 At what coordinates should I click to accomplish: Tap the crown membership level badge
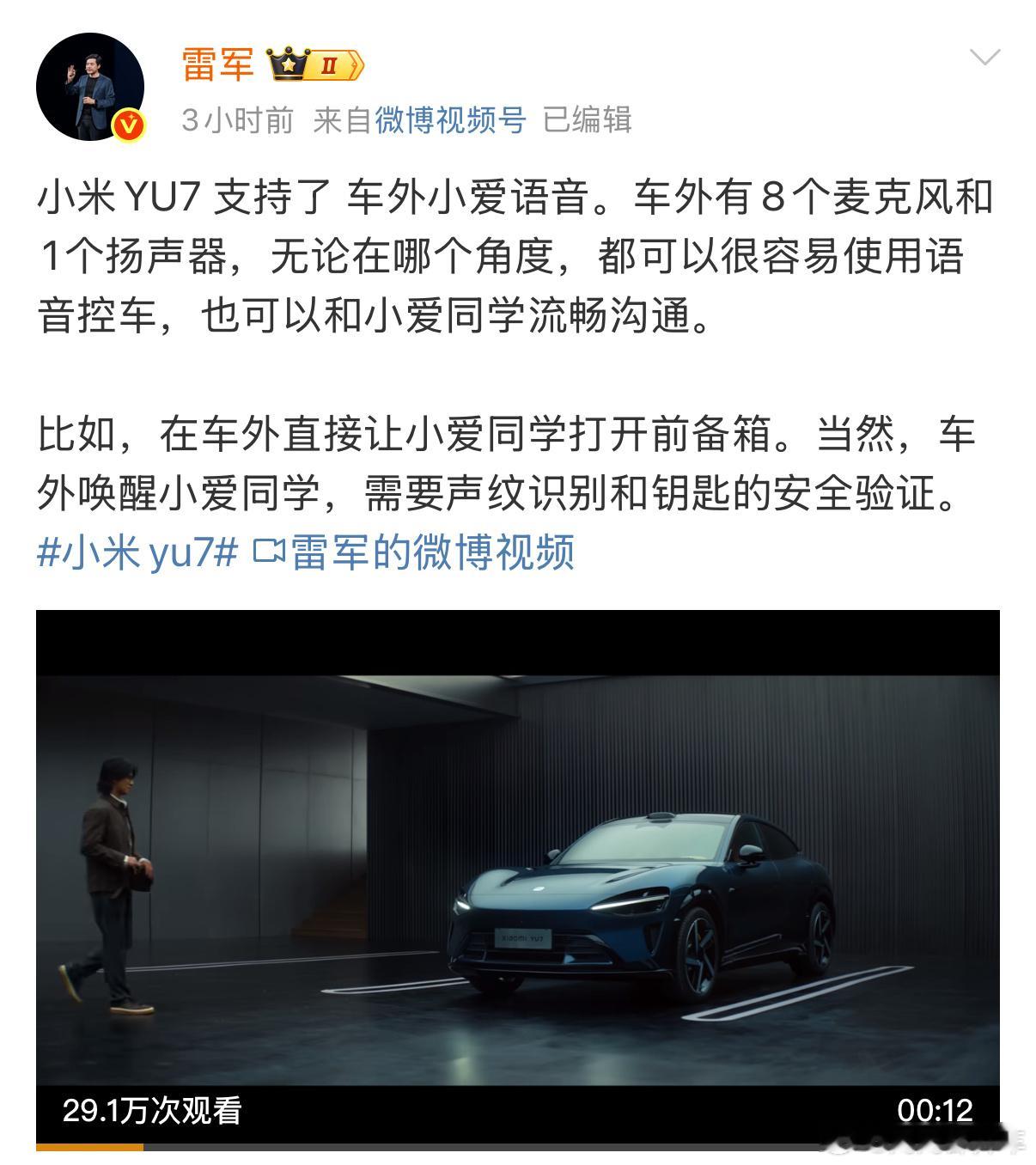pos(315,64)
